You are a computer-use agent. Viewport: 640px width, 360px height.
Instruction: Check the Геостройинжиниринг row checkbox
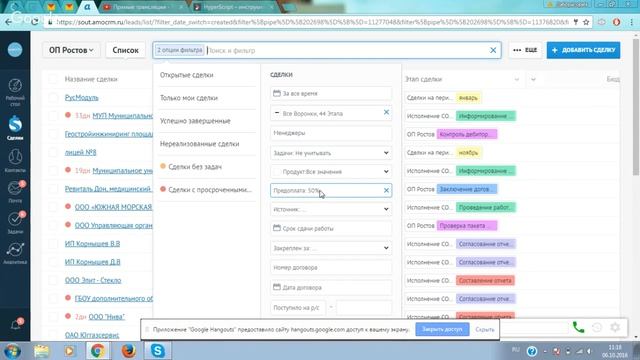pyautogui.click(x=53, y=134)
